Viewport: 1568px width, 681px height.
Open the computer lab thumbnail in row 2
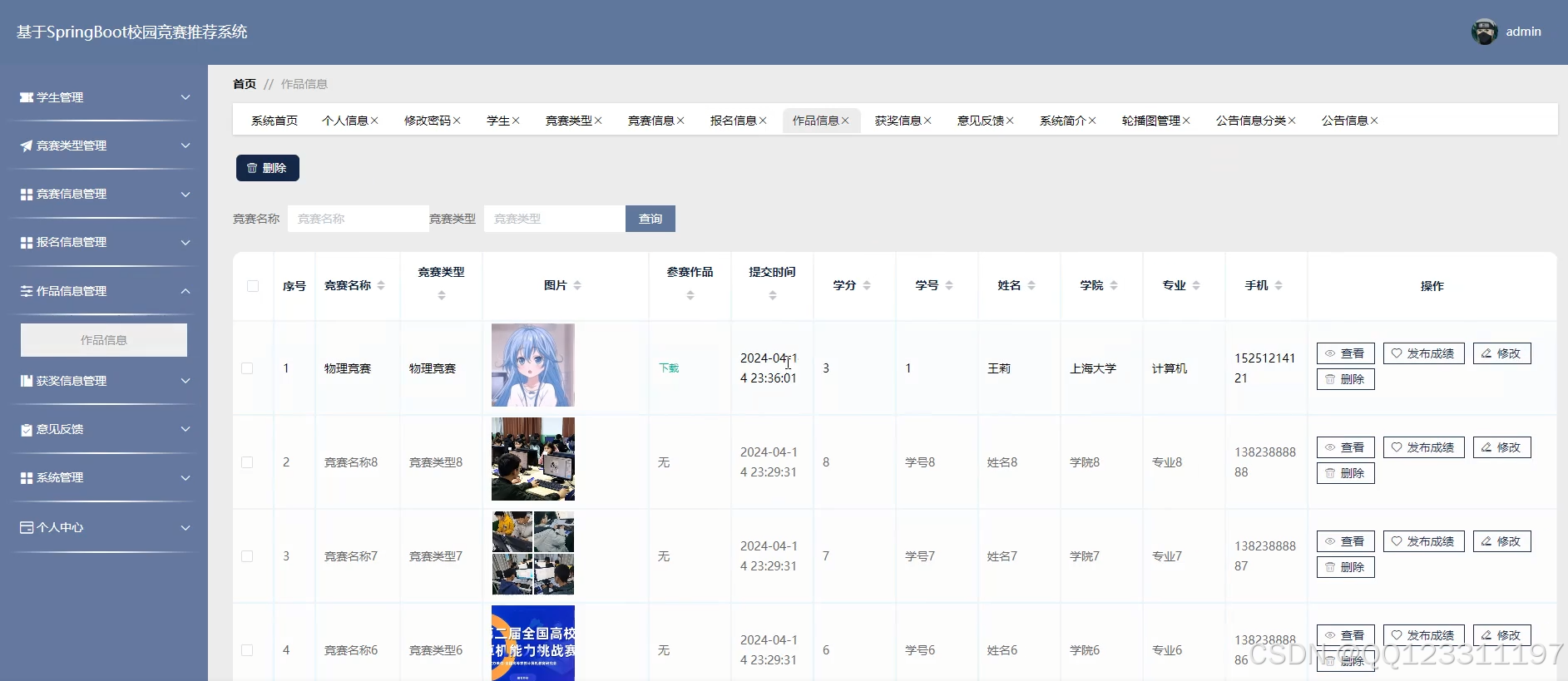(x=533, y=459)
